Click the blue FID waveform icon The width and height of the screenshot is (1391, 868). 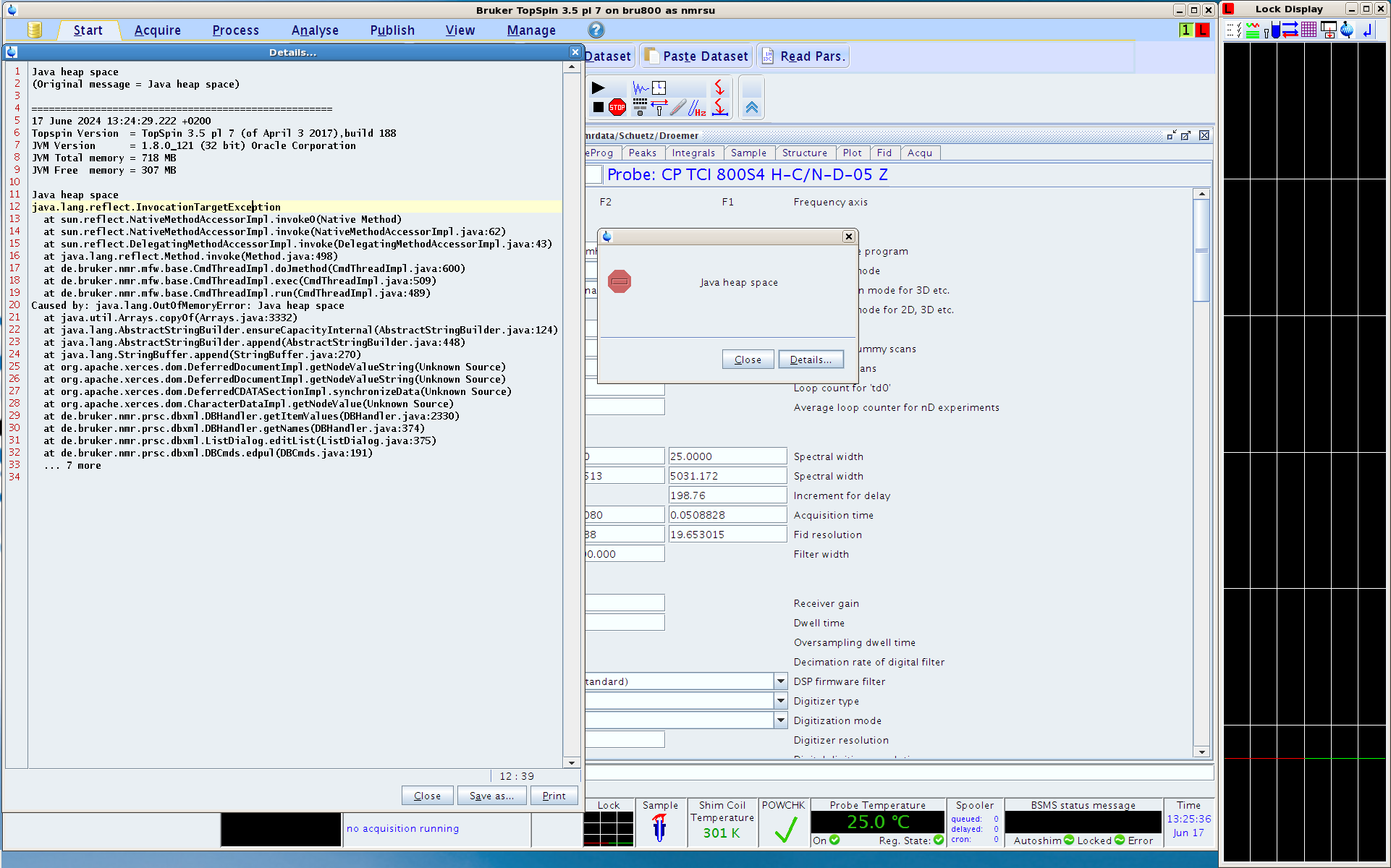point(640,88)
